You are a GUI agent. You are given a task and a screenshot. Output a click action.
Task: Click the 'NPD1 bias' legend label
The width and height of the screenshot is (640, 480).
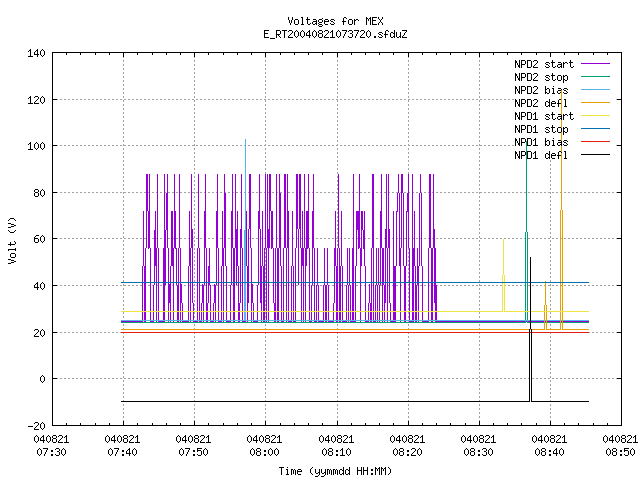[x=541, y=142]
